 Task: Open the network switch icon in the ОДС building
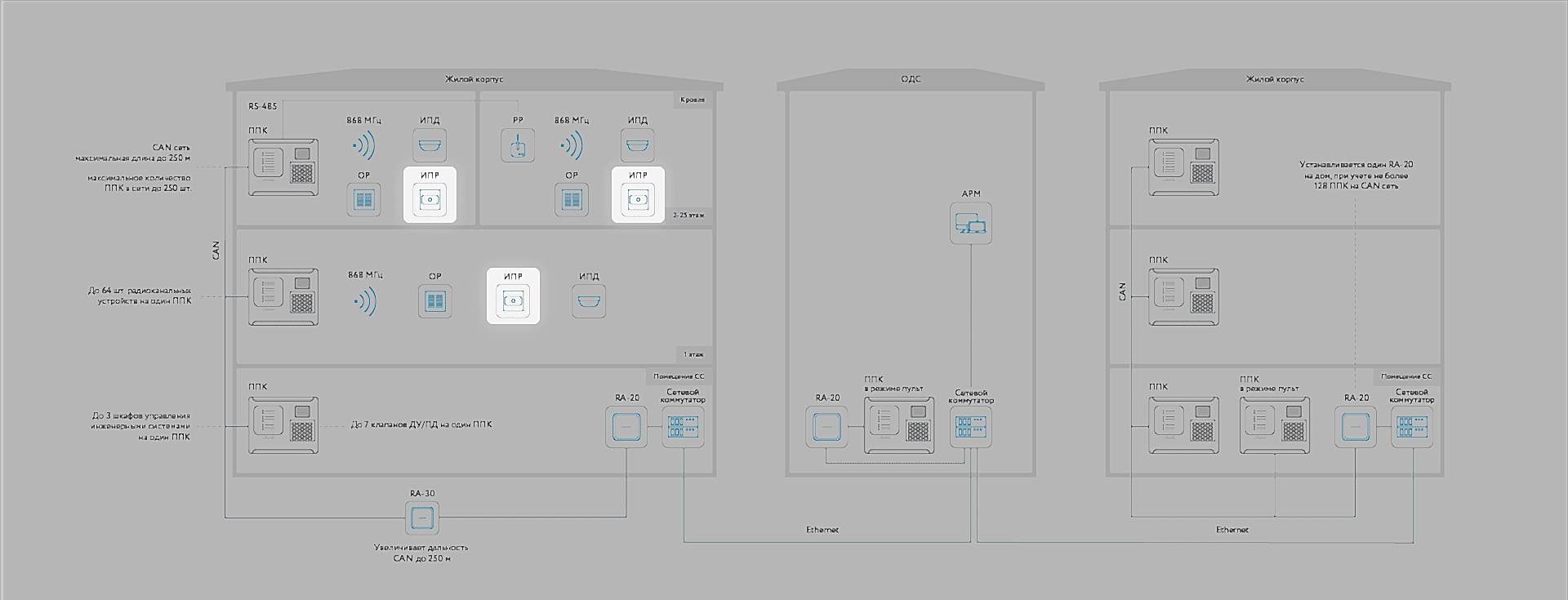[971, 426]
